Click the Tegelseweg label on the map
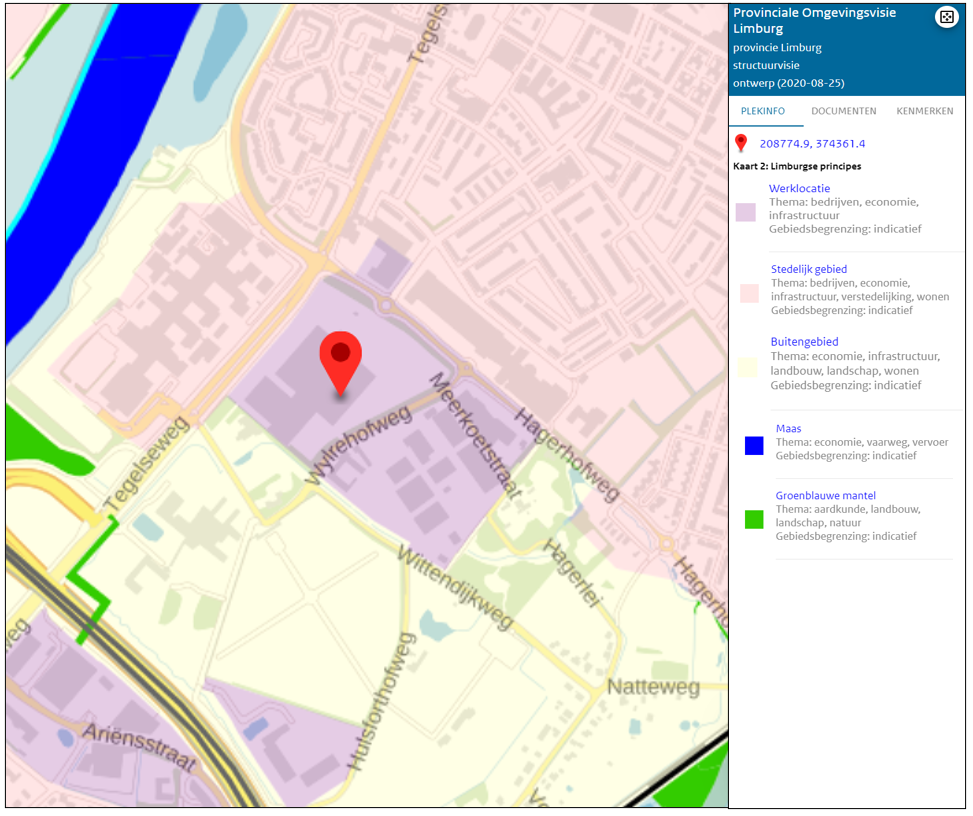Viewport: 973px width, 816px height. (x=146, y=464)
